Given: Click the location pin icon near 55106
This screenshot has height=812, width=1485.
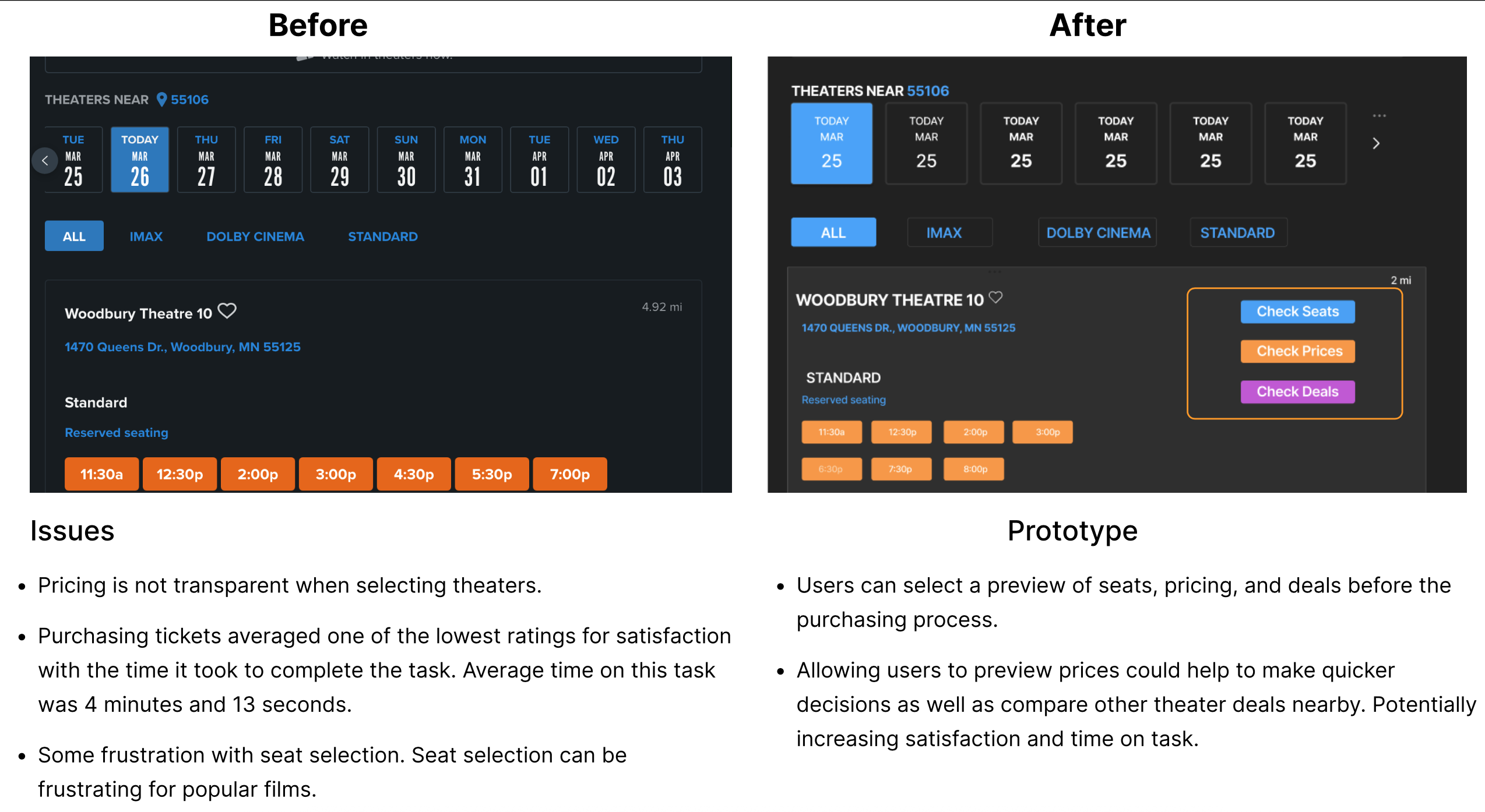Looking at the screenshot, I should click(162, 99).
